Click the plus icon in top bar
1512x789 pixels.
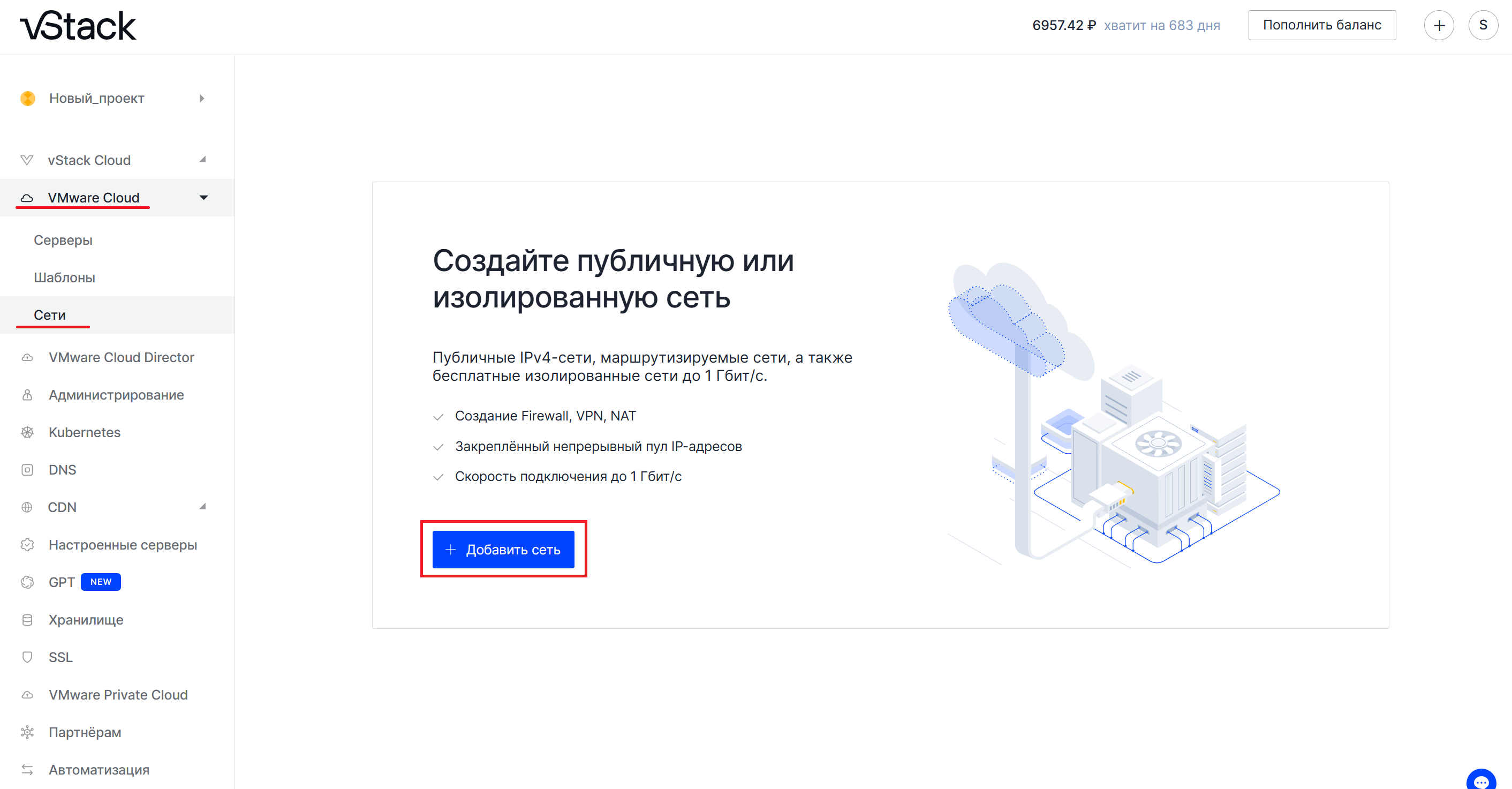pyautogui.click(x=1439, y=25)
